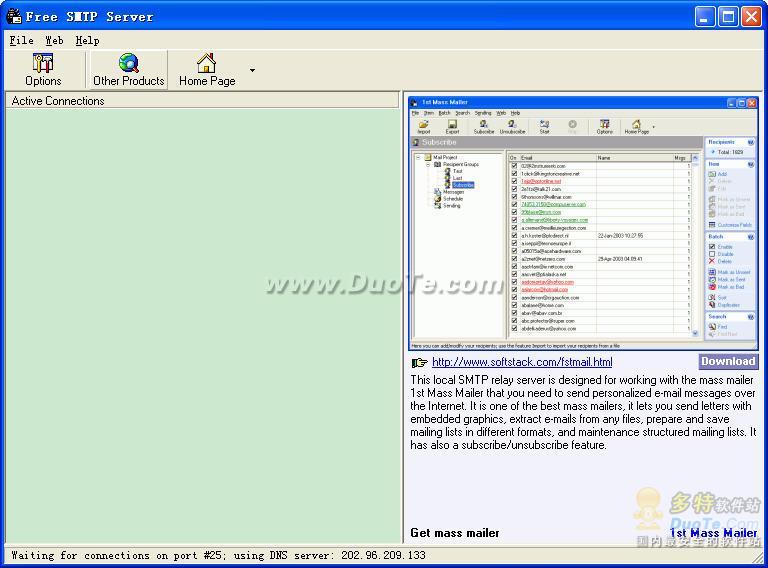Open the File menu

pyautogui.click(x=22, y=41)
